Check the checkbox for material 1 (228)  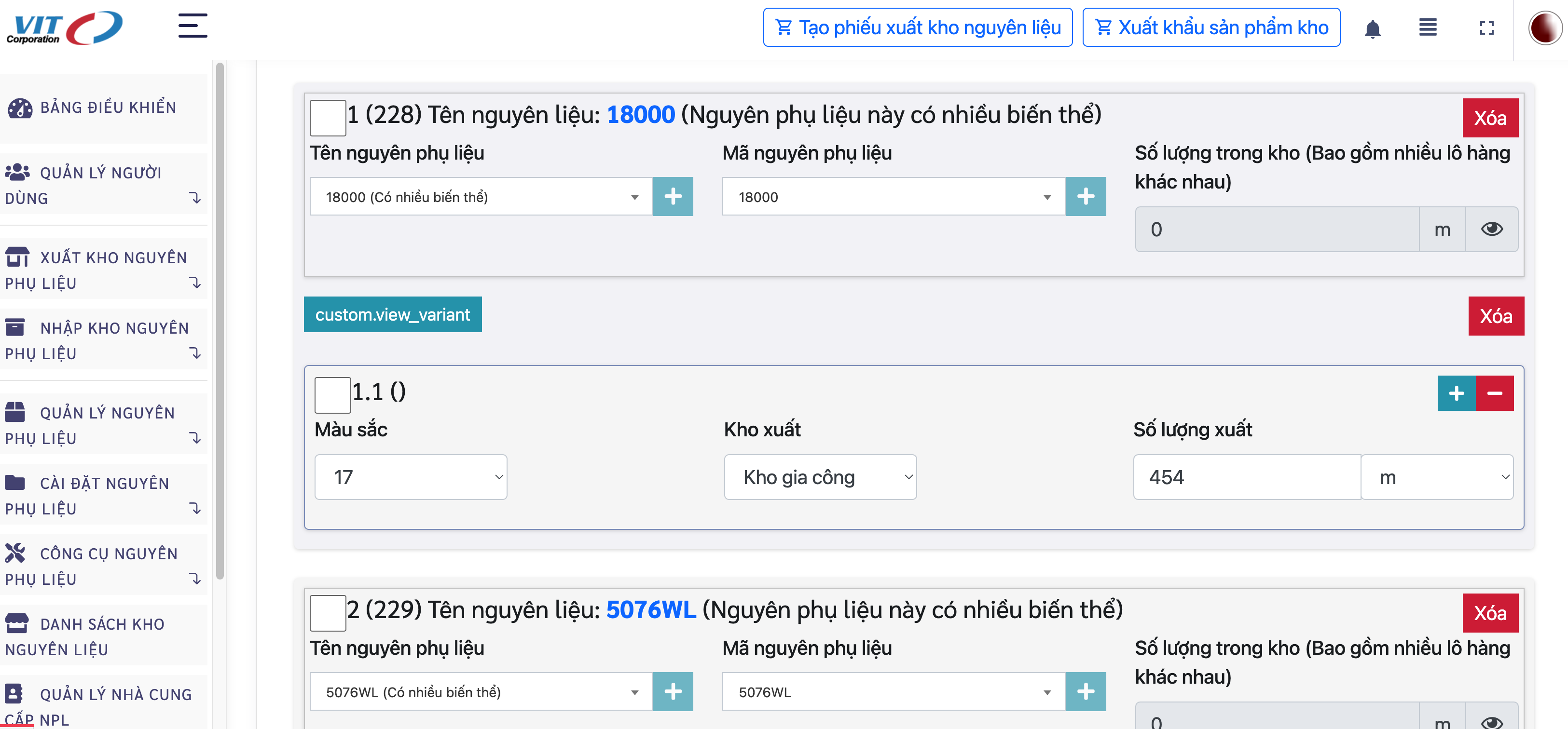click(328, 118)
